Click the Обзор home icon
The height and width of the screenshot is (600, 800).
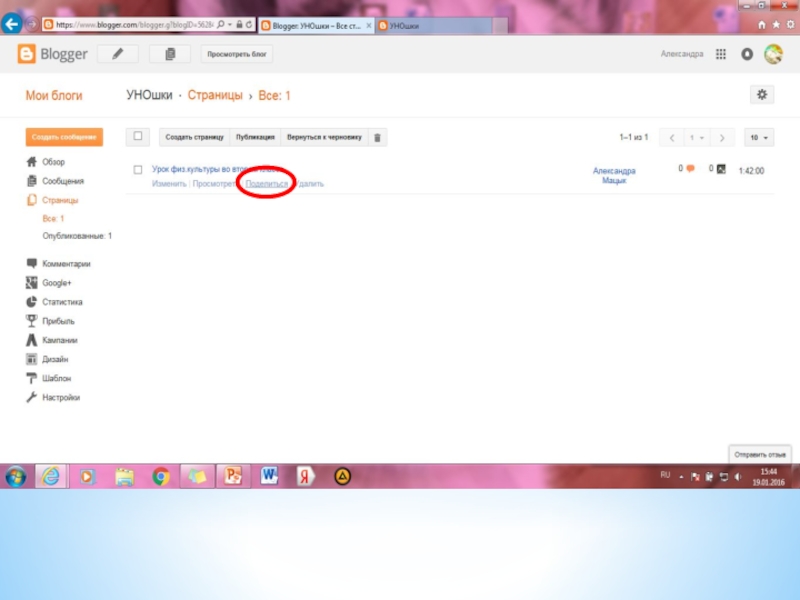coord(32,162)
